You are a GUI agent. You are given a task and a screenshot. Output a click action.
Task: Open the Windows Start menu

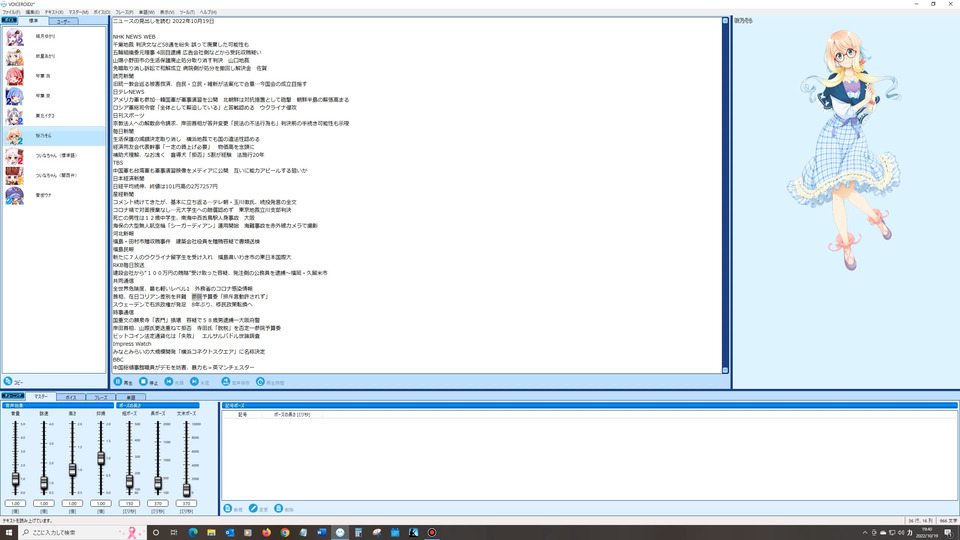(x=9, y=533)
